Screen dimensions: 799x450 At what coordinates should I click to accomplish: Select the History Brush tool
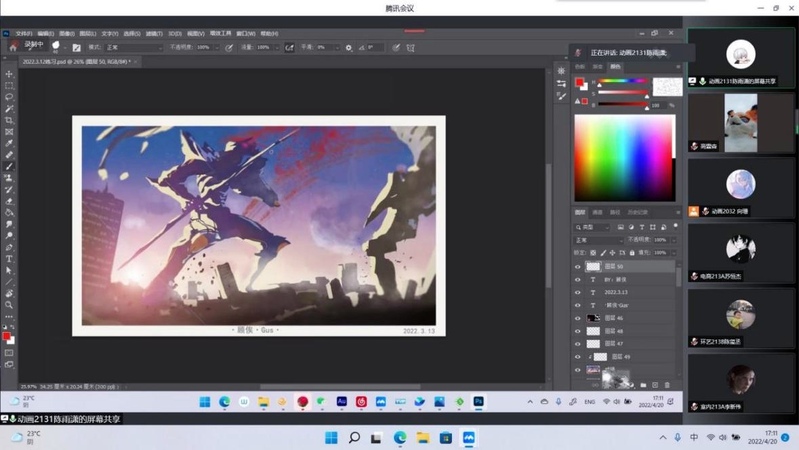pyautogui.click(x=9, y=190)
